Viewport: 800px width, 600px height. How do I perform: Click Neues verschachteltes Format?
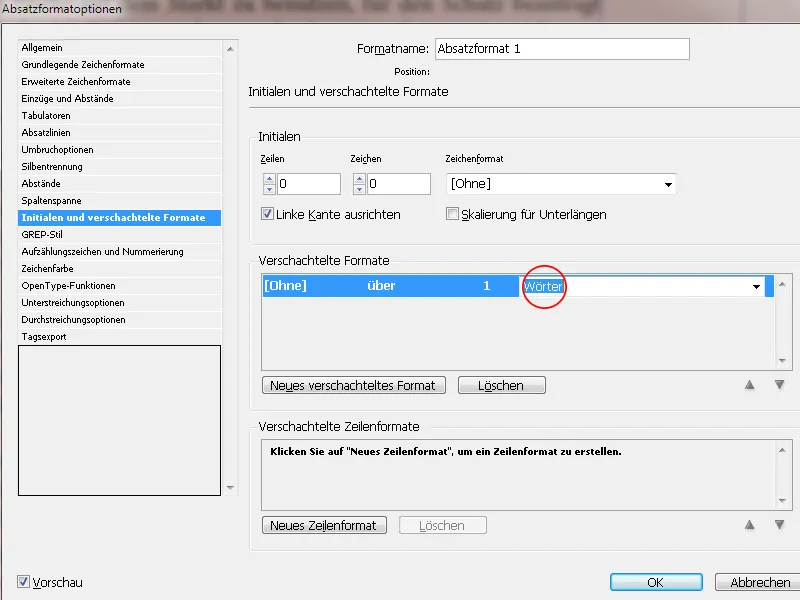(353, 384)
